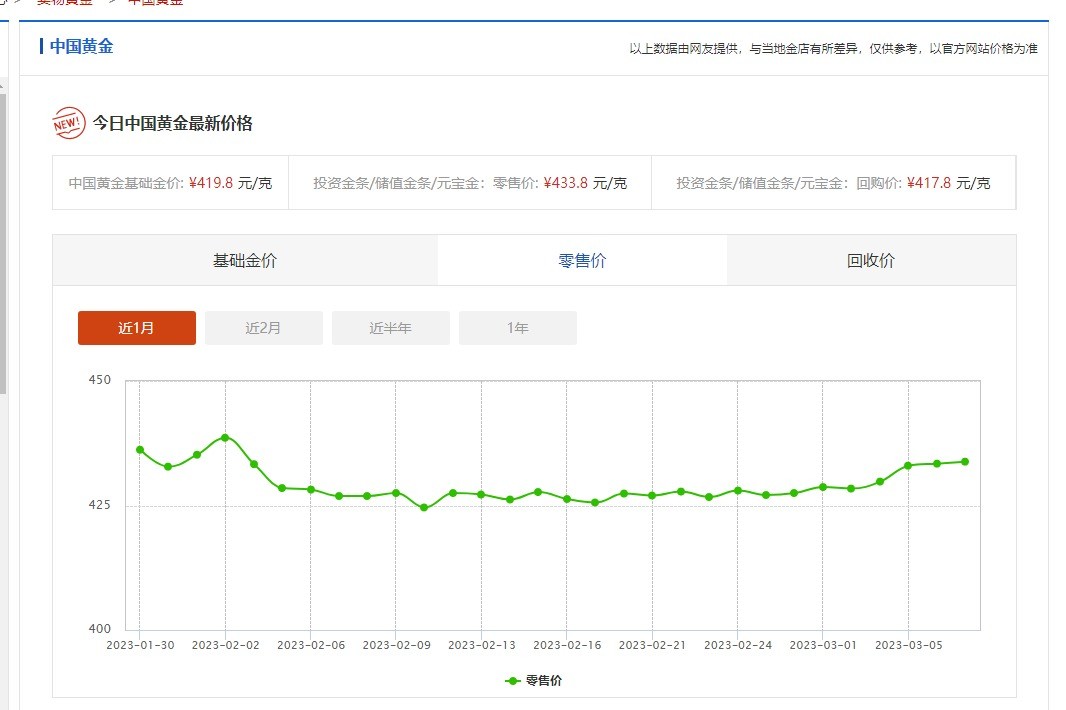
Task: Switch to the 基础金价 tab
Action: click(245, 260)
